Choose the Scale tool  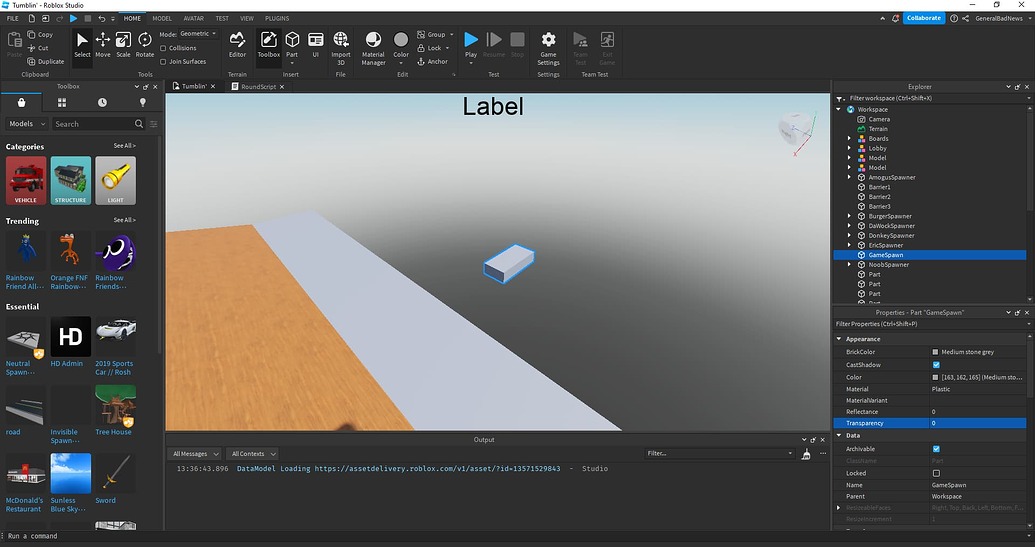point(123,45)
